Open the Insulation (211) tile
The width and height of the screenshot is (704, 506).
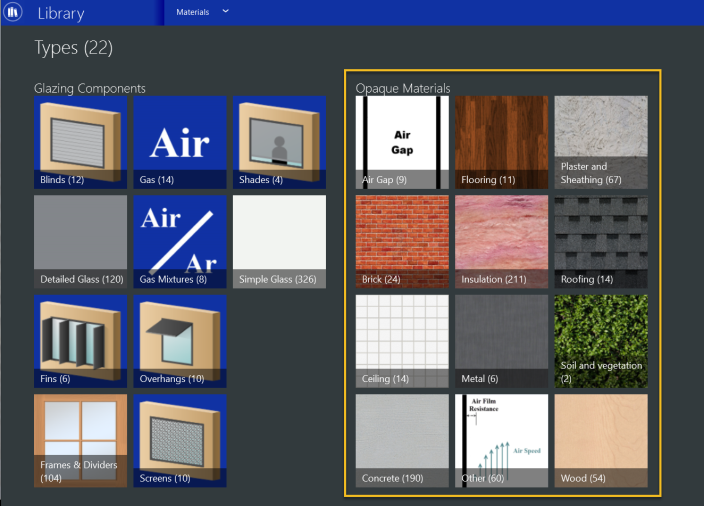[502, 242]
